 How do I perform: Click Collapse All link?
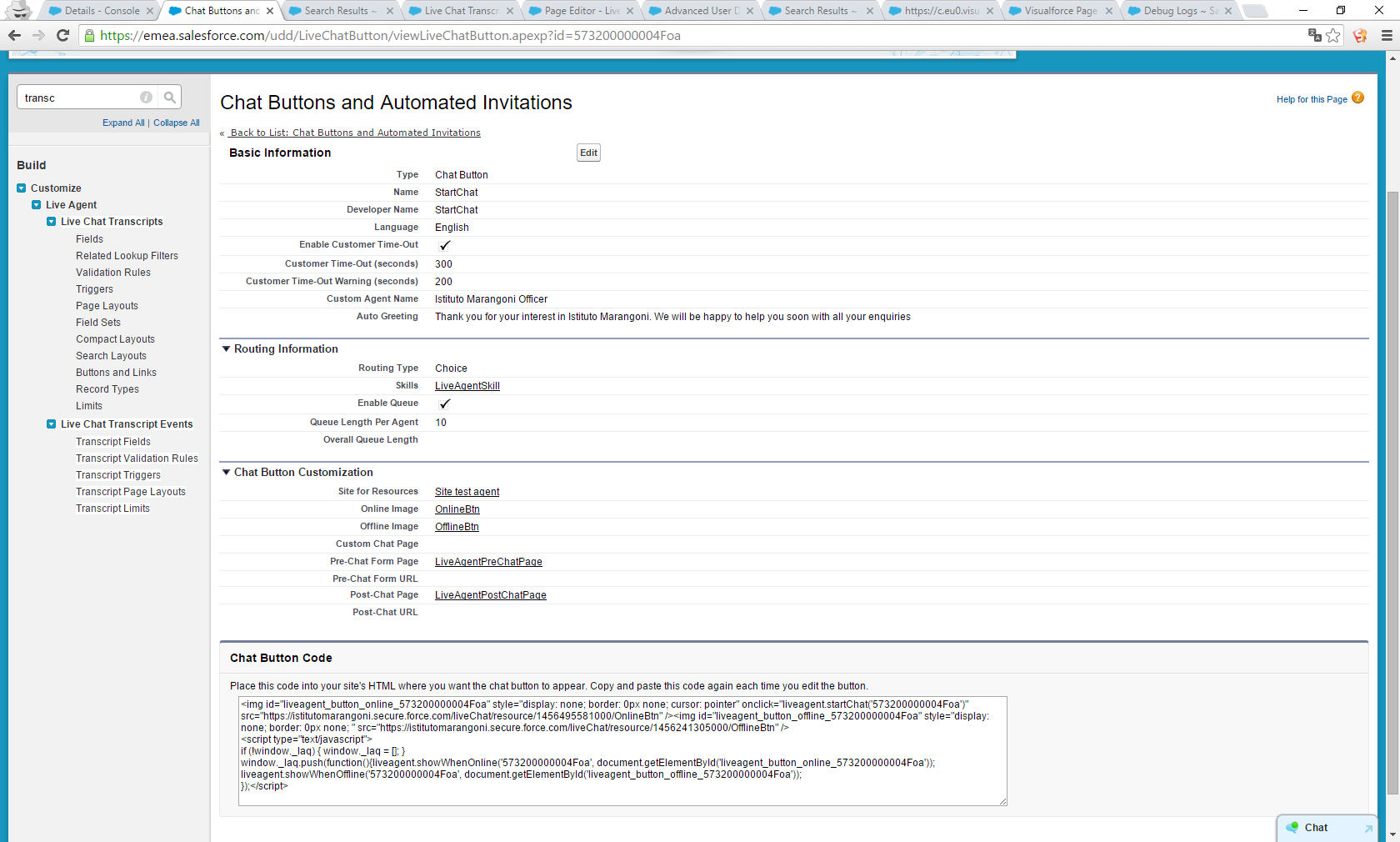(x=177, y=123)
